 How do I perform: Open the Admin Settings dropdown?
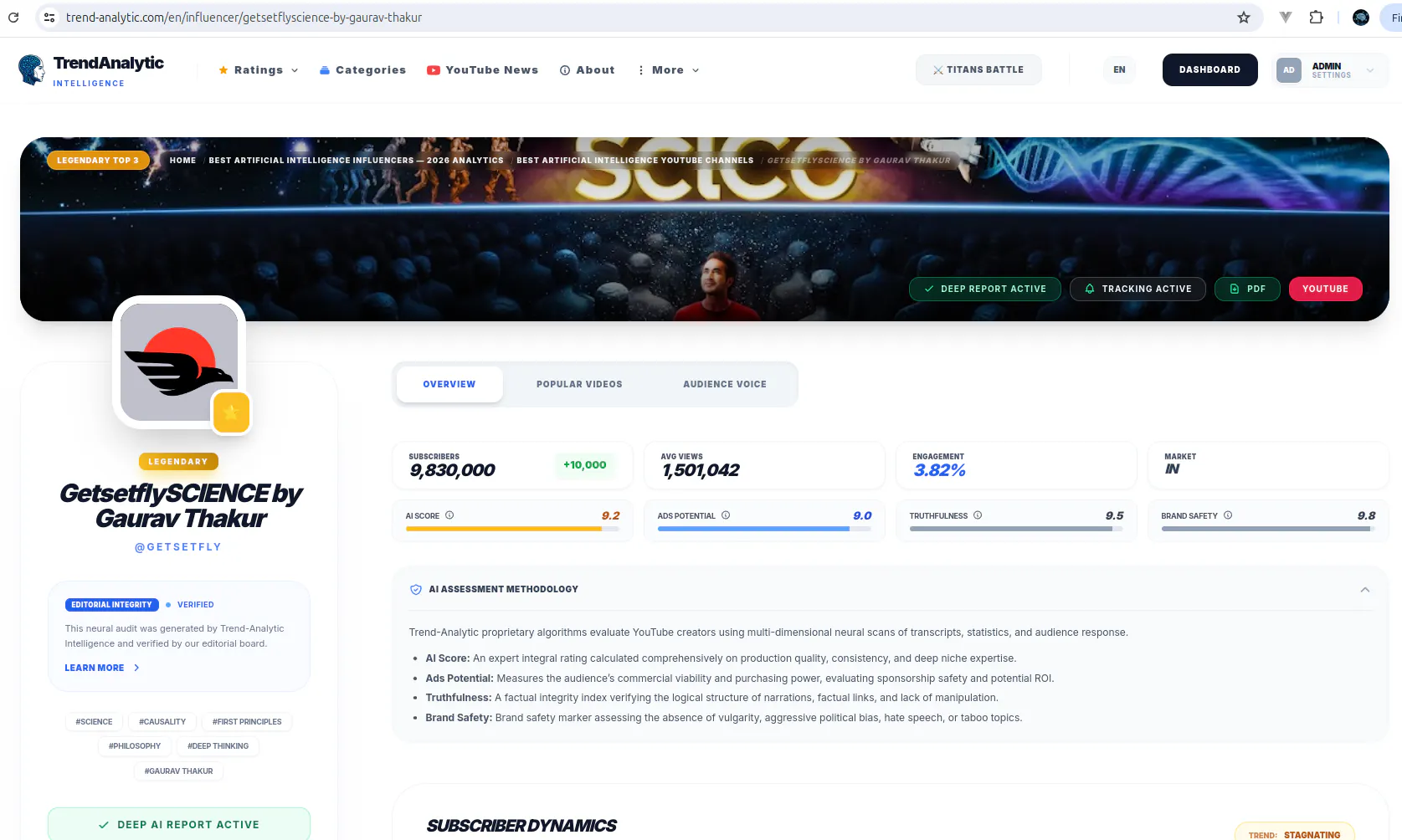coord(1329,70)
